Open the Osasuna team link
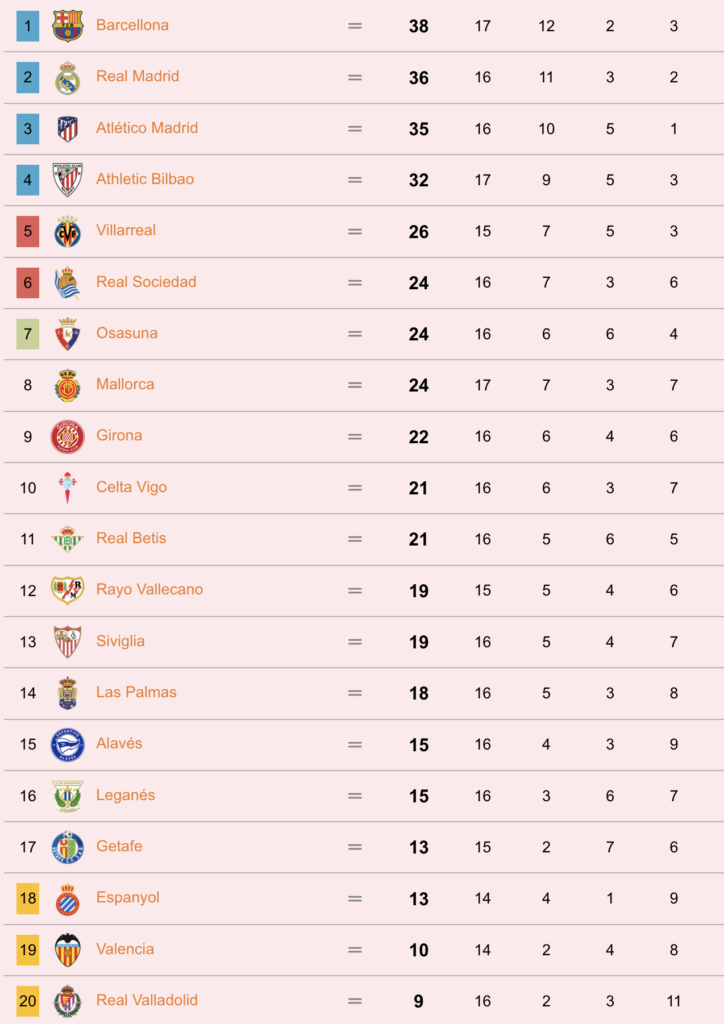The image size is (724, 1024). coord(127,333)
